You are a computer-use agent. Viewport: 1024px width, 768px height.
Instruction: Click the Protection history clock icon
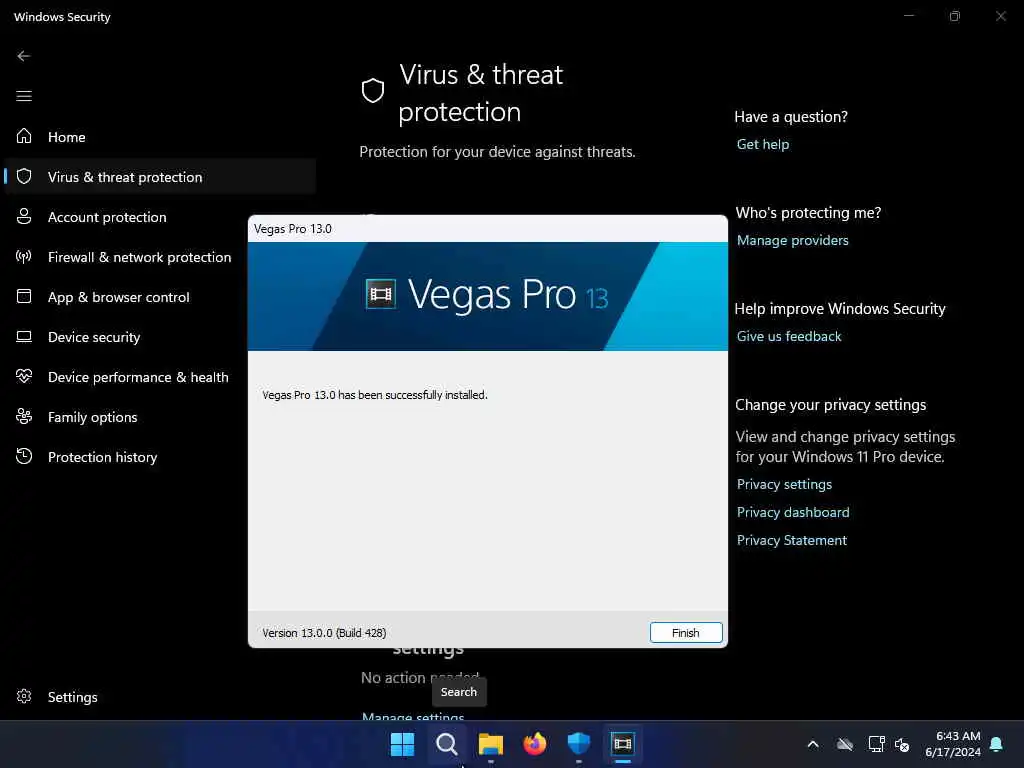click(24, 456)
